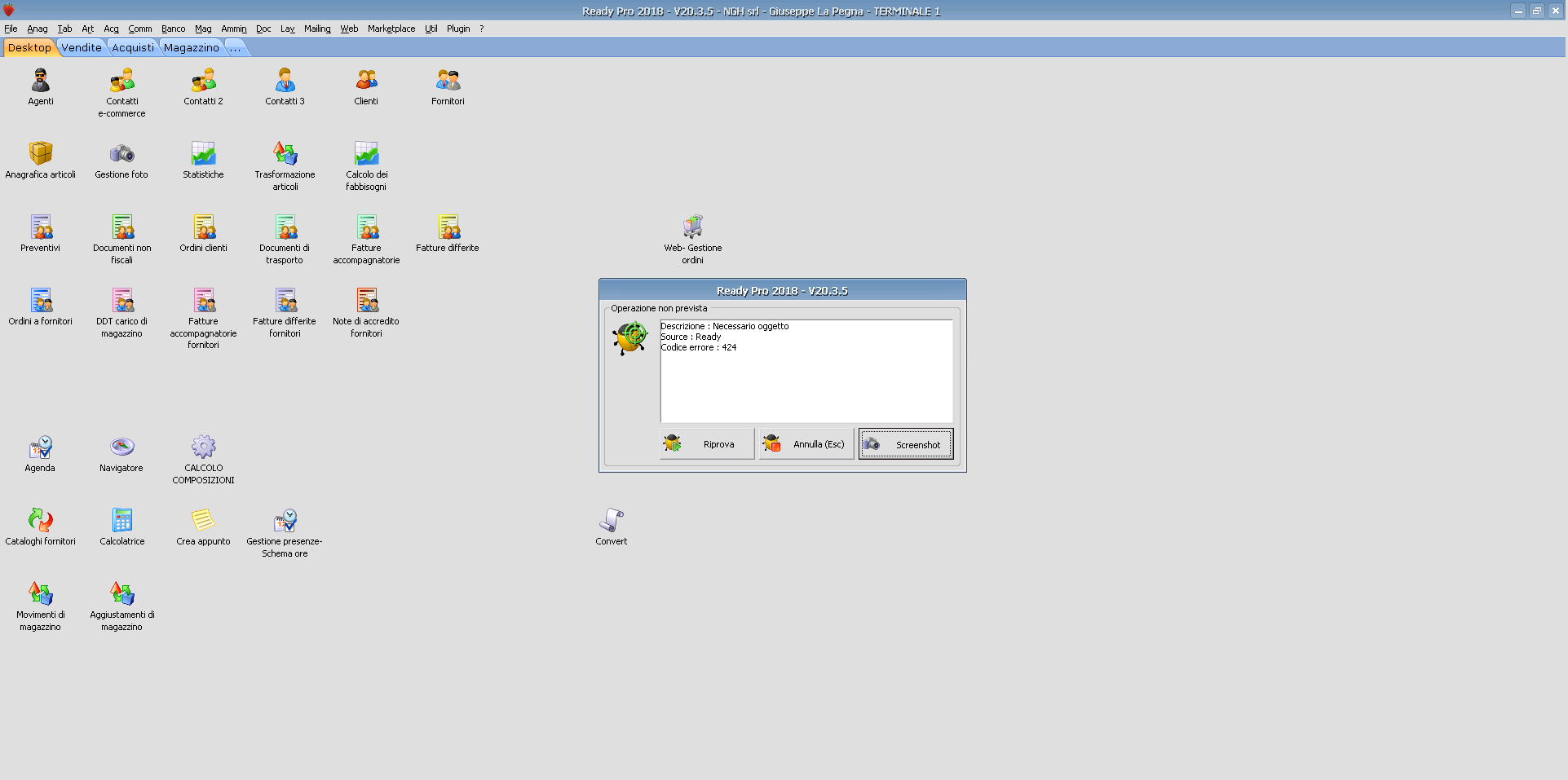
Task: Open the Agenti desktop icon
Action: tap(41, 81)
